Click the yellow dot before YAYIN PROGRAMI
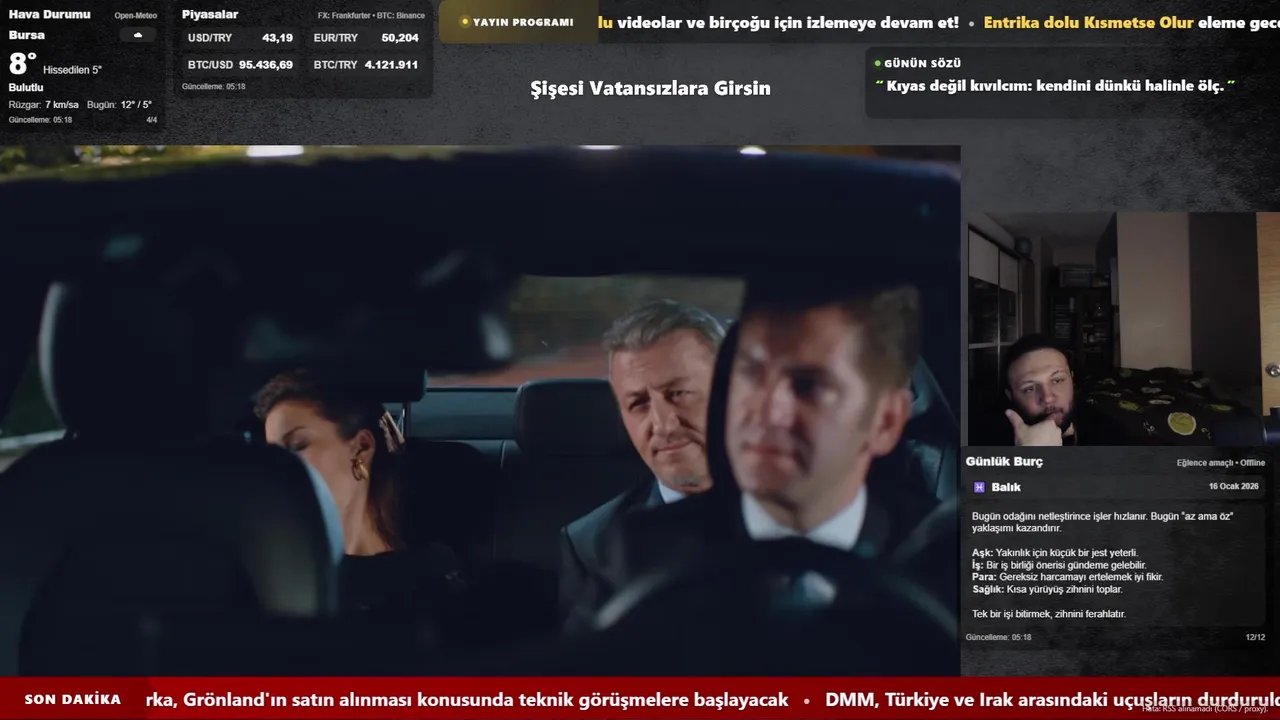 pos(464,22)
